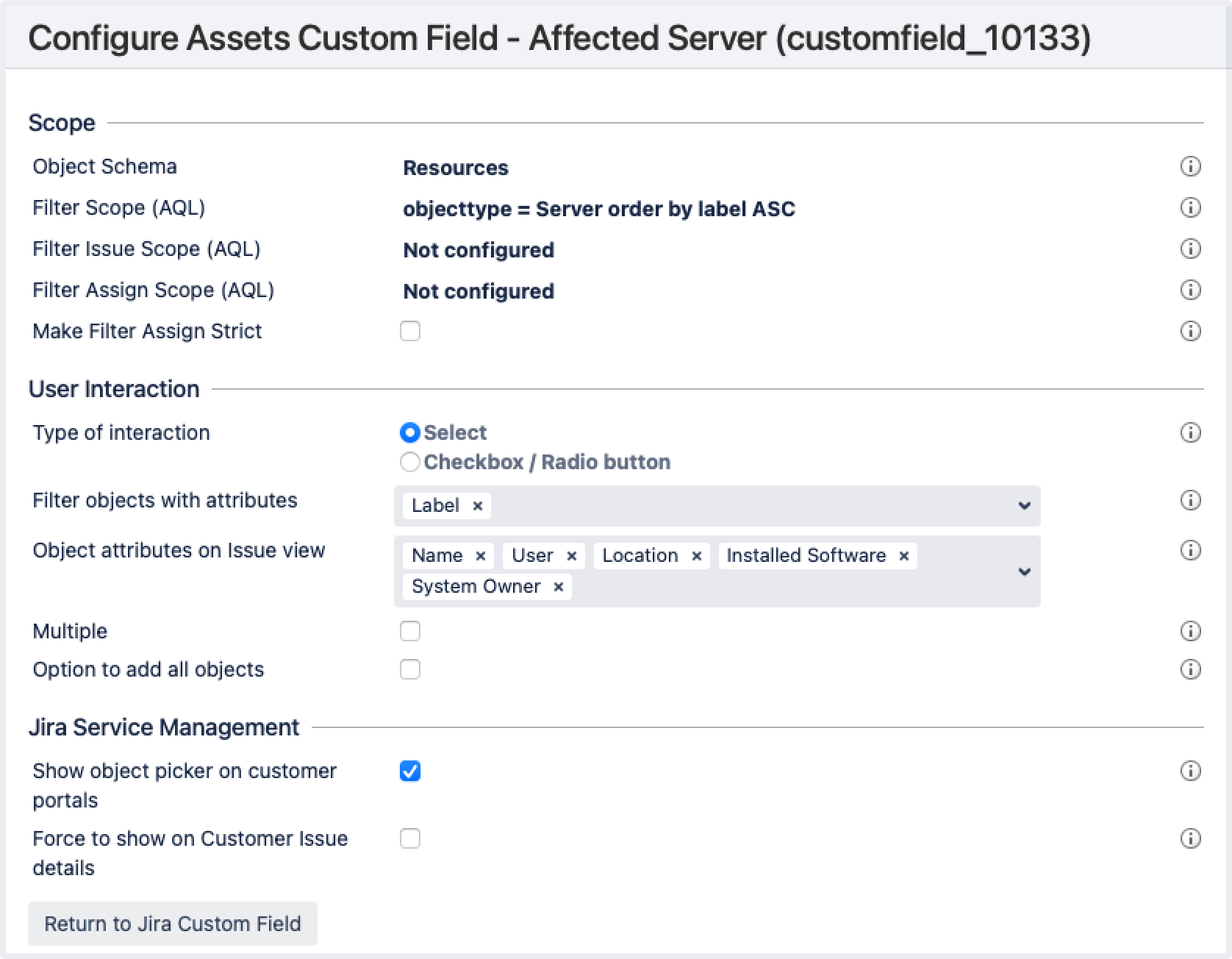Click info icon next to Type of interaction
Image resolution: width=1232 pixels, height=959 pixels.
[1190, 433]
